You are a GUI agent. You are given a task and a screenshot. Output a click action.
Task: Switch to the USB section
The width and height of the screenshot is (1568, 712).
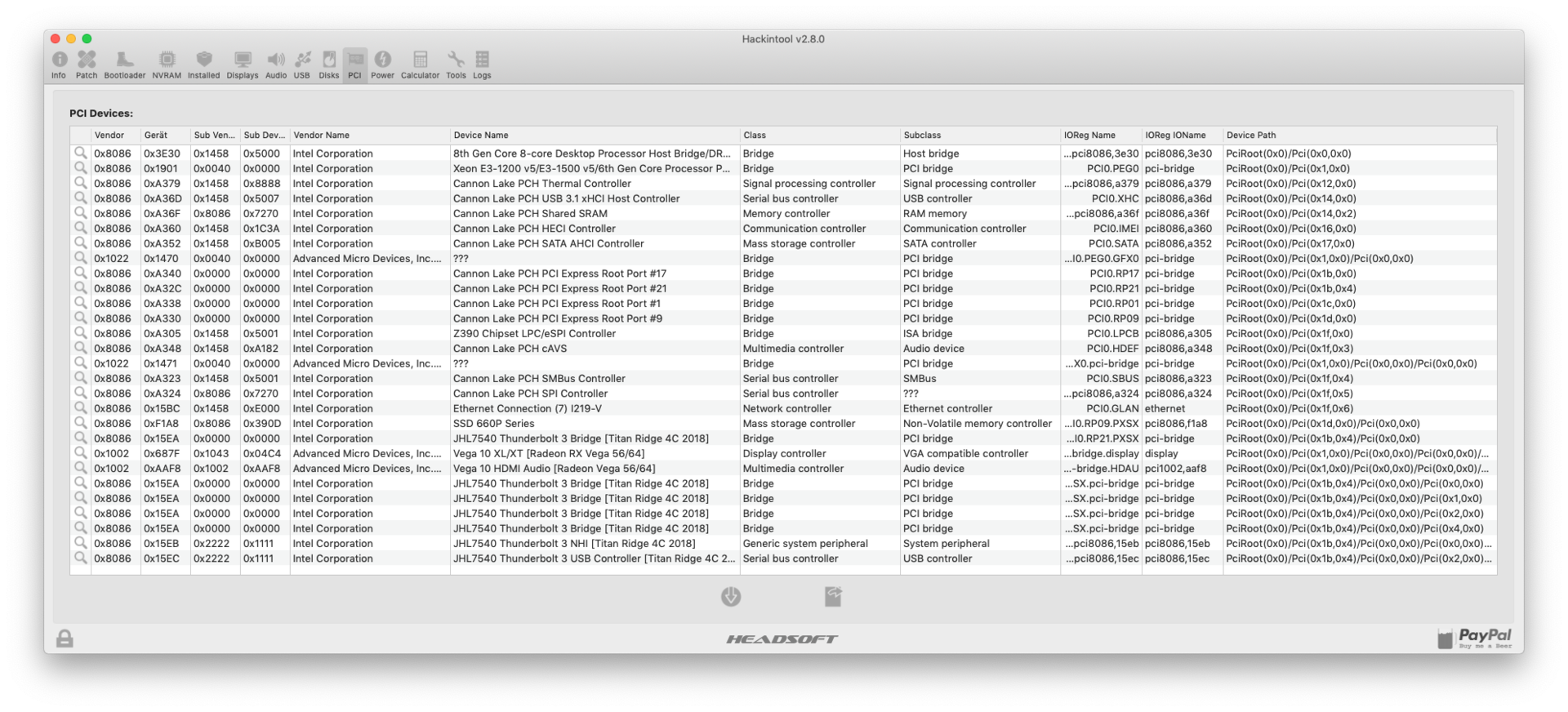302,65
